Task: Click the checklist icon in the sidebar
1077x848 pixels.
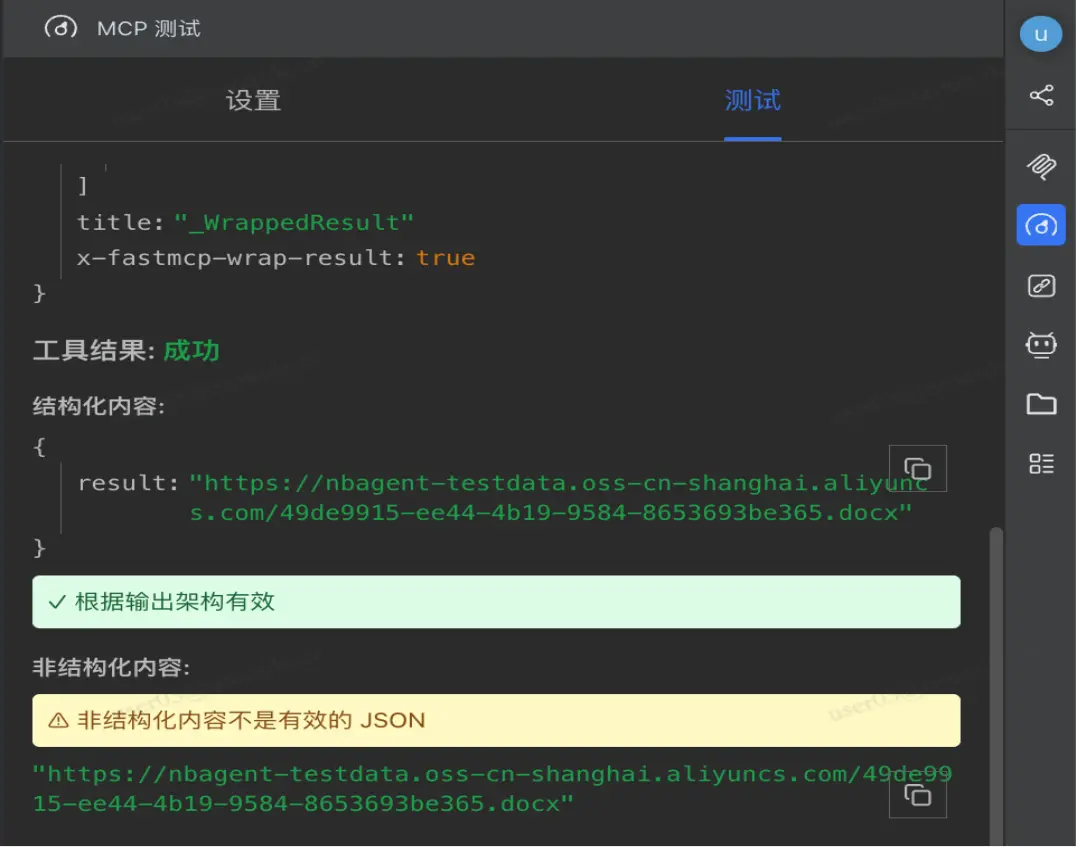Action: (x=1041, y=463)
